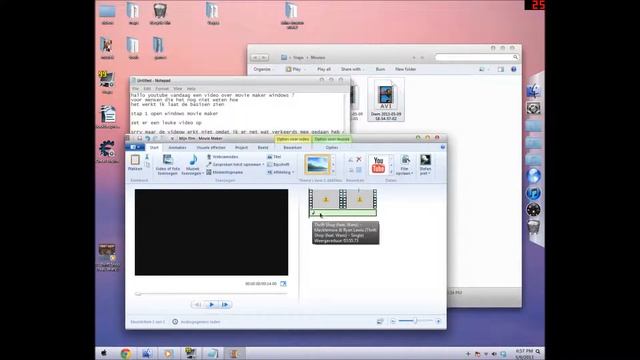Image resolution: width=640 pixels, height=360 pixels.
Task: Click the Movie Maker help icon
Action: click(x=442, y=147)
